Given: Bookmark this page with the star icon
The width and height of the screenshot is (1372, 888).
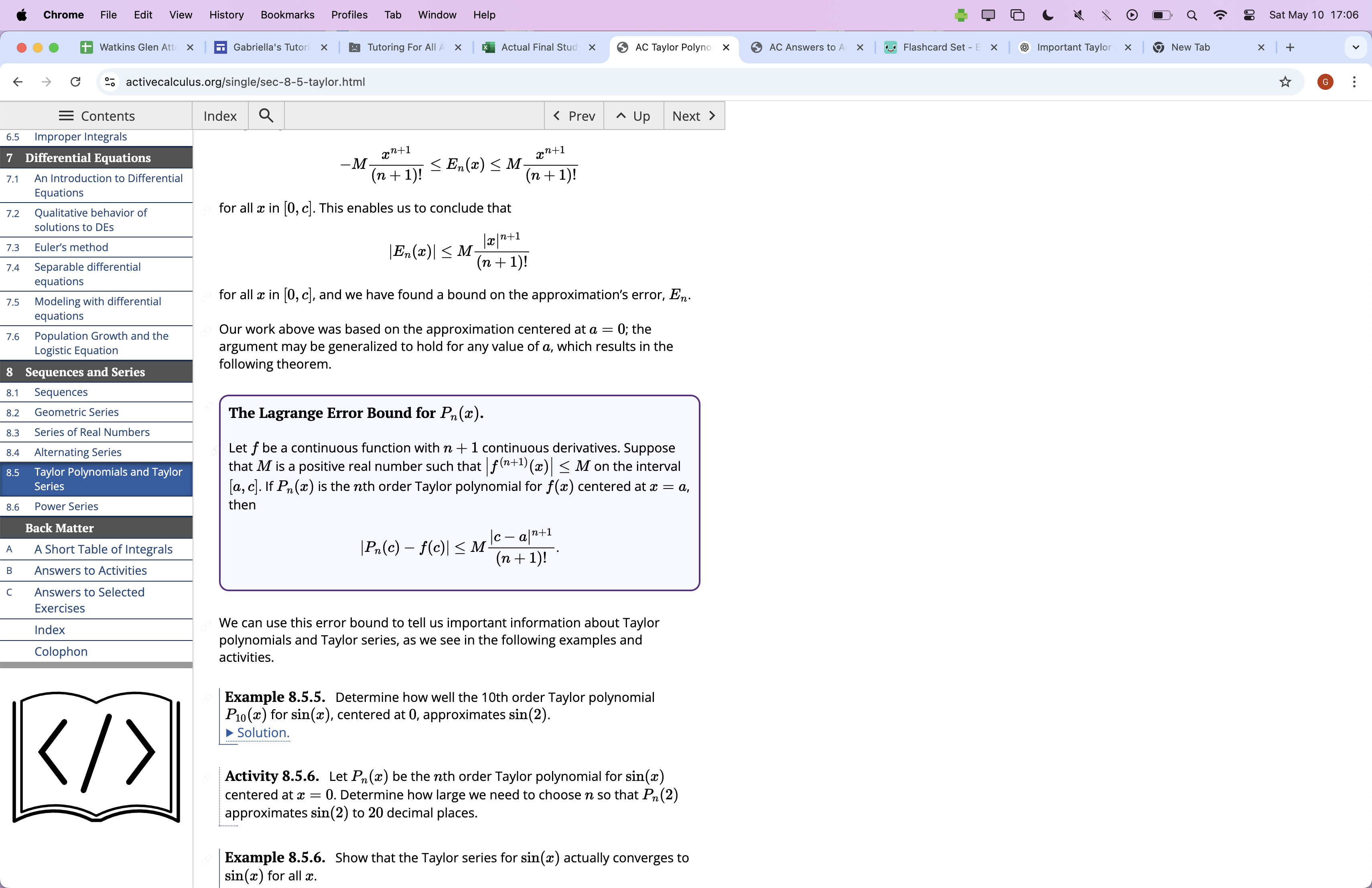Looking at the screenshot, I should point(1285,82).
